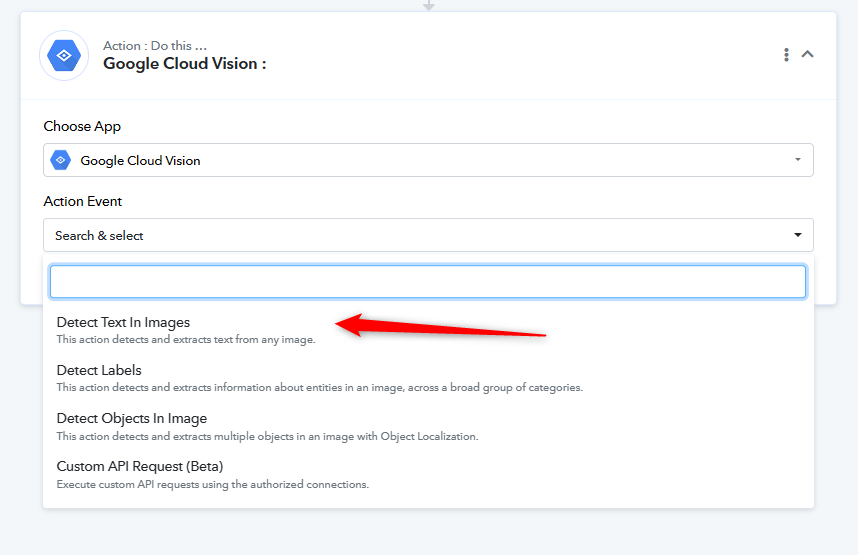Open the Choose App dropdown

click(428, 160)
